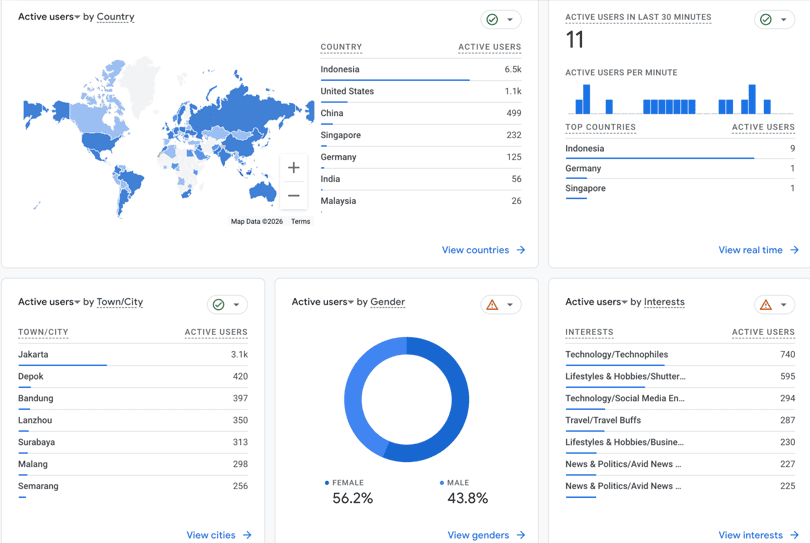The image size is (810, 543).
Task: Change the Country dimension selector
Action: (x=115, y=17)
